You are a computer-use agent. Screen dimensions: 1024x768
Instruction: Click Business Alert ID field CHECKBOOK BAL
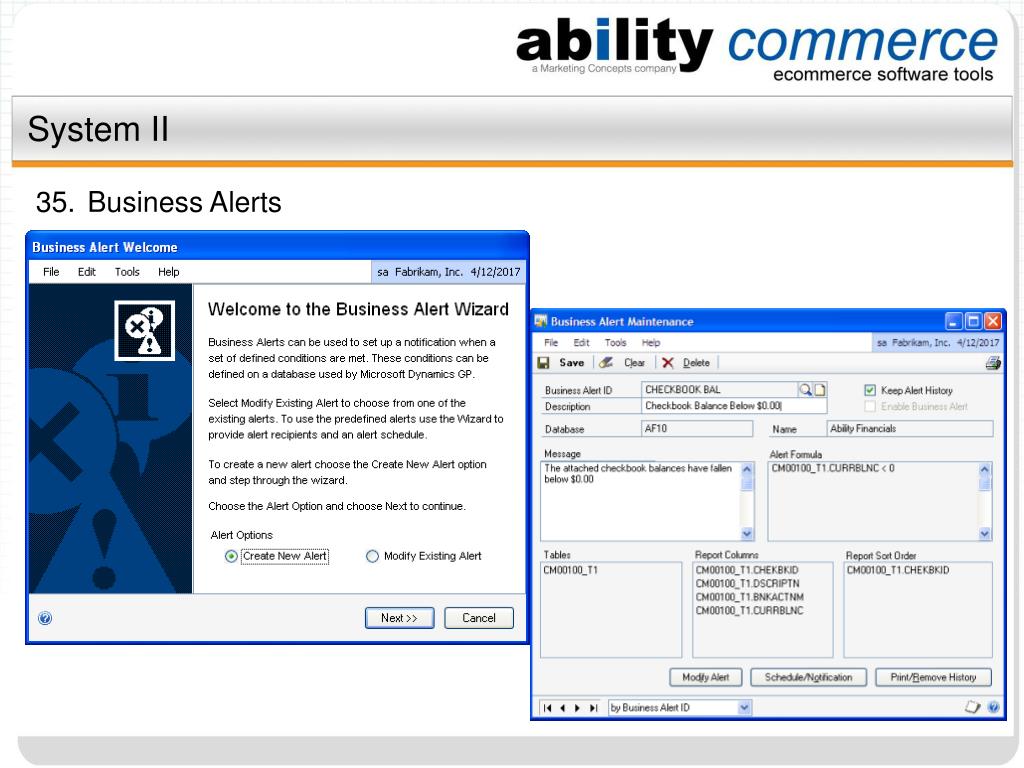(719, 390)
